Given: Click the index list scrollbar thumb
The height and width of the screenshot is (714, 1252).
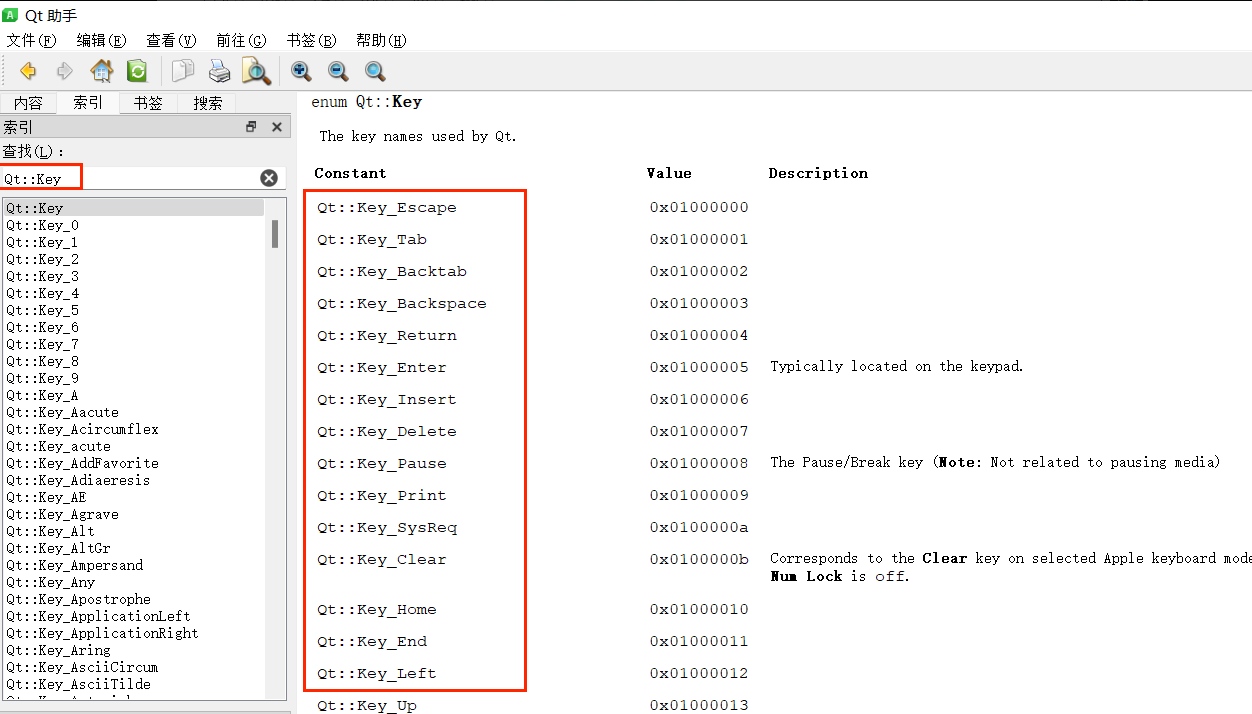Looking at the screenshot, I should coord(275,233).
